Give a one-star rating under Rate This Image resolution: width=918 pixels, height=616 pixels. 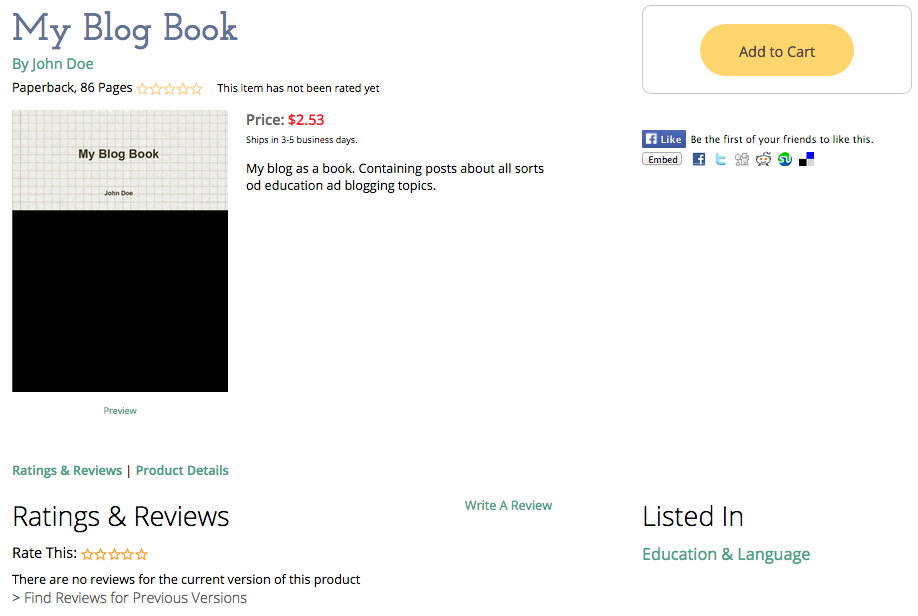88,554
